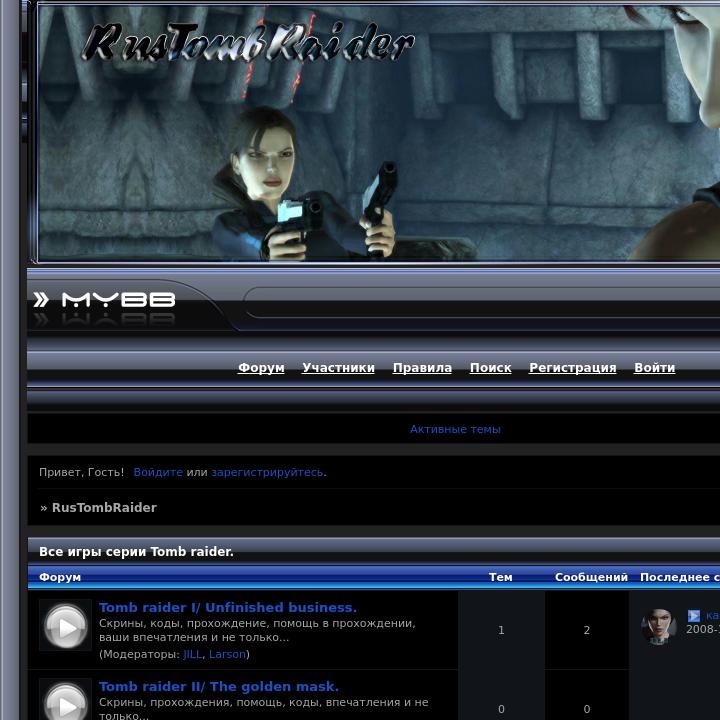Click the go-to-last-post arrow icon
This screenshot has width=720, height=720.
tap(694, 615)
